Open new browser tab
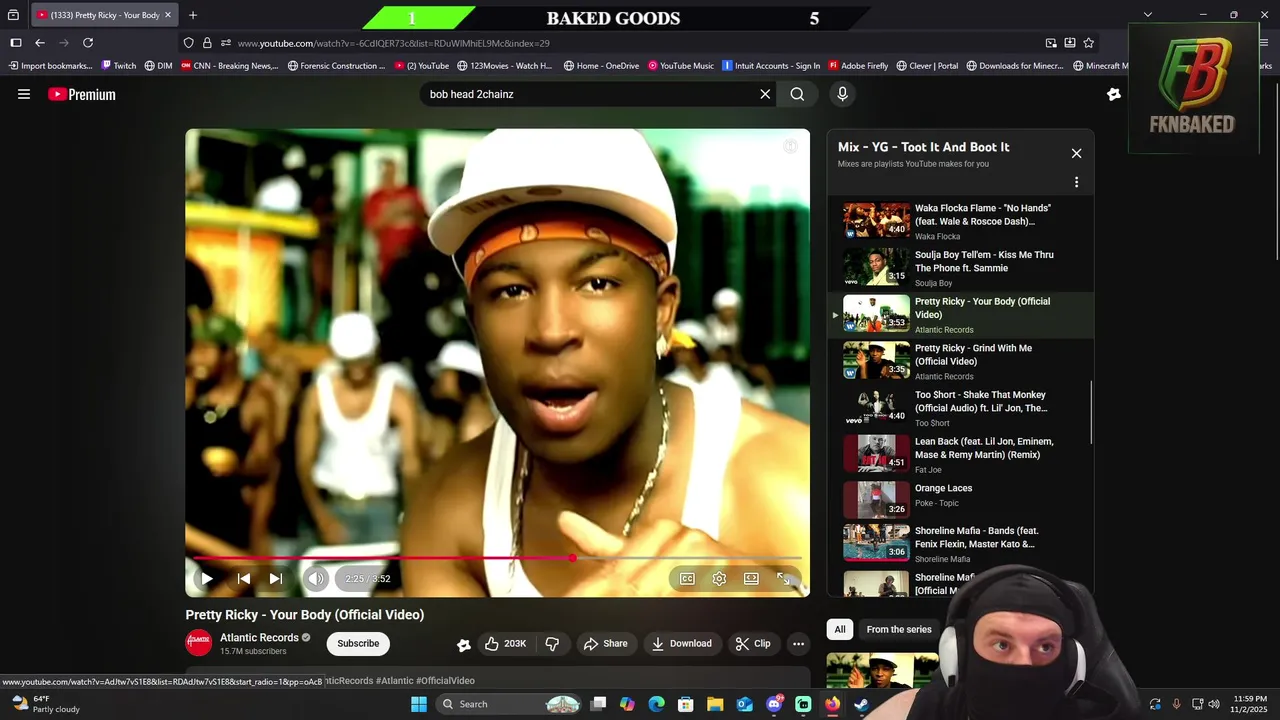Screen dimensions: 1280x720 [x=193, y=15]
